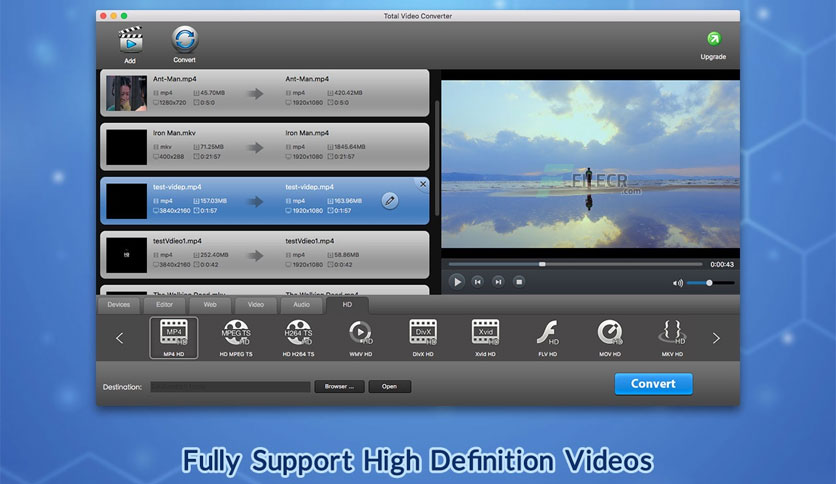Skip to previous with the rewind button
The width and height of the screenshot is (836, 484).
(x=478, y=281)
